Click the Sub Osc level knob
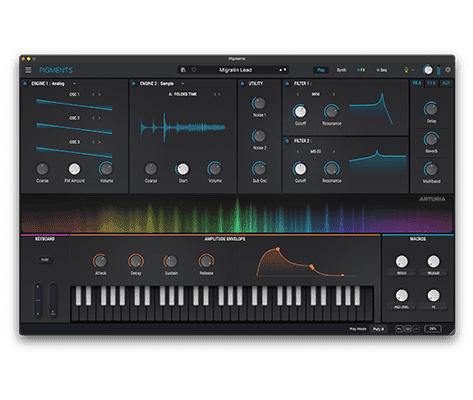Screen dimensions: 473x400 coord(259,169)
